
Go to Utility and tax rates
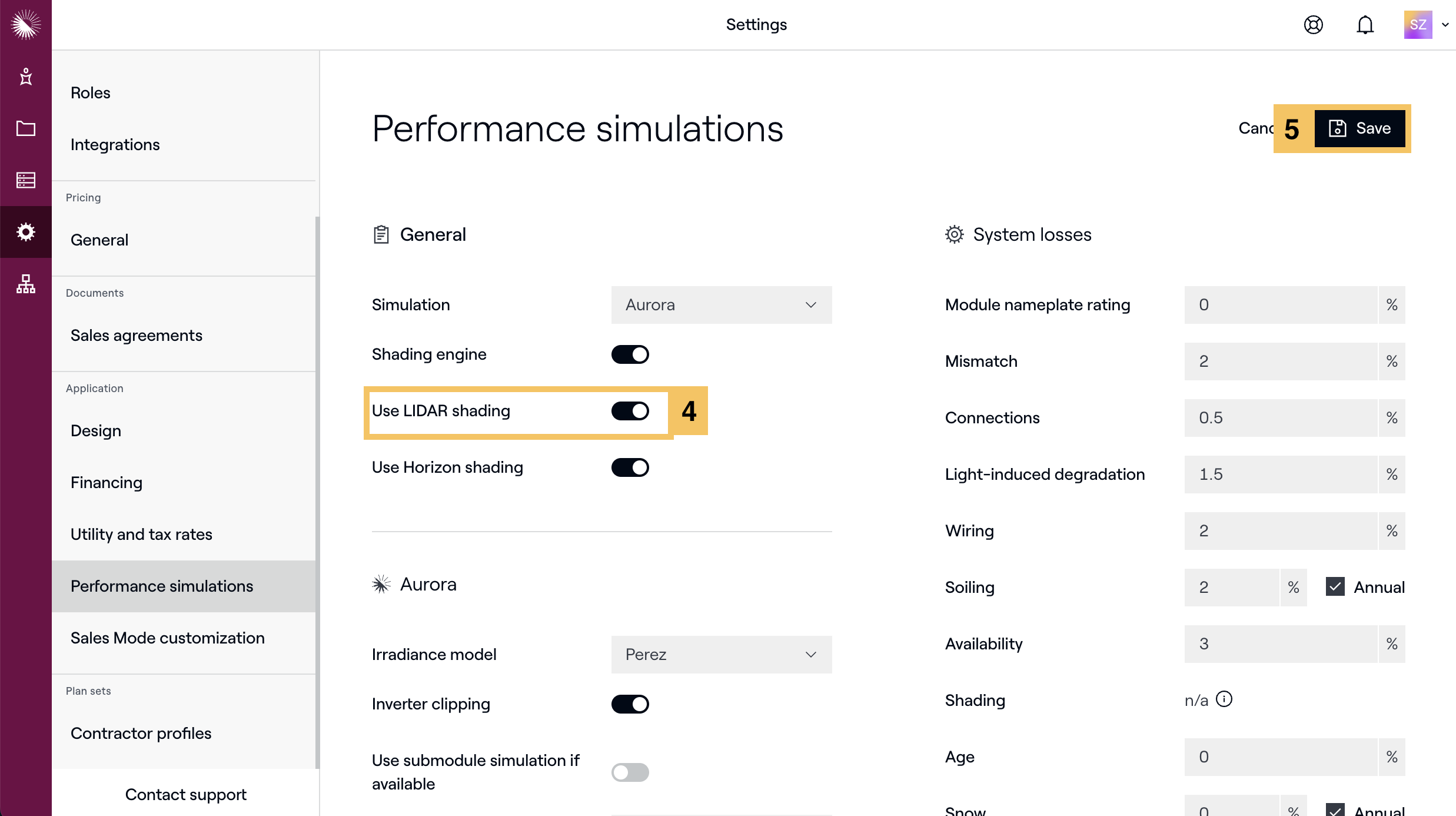coord(141,535)
